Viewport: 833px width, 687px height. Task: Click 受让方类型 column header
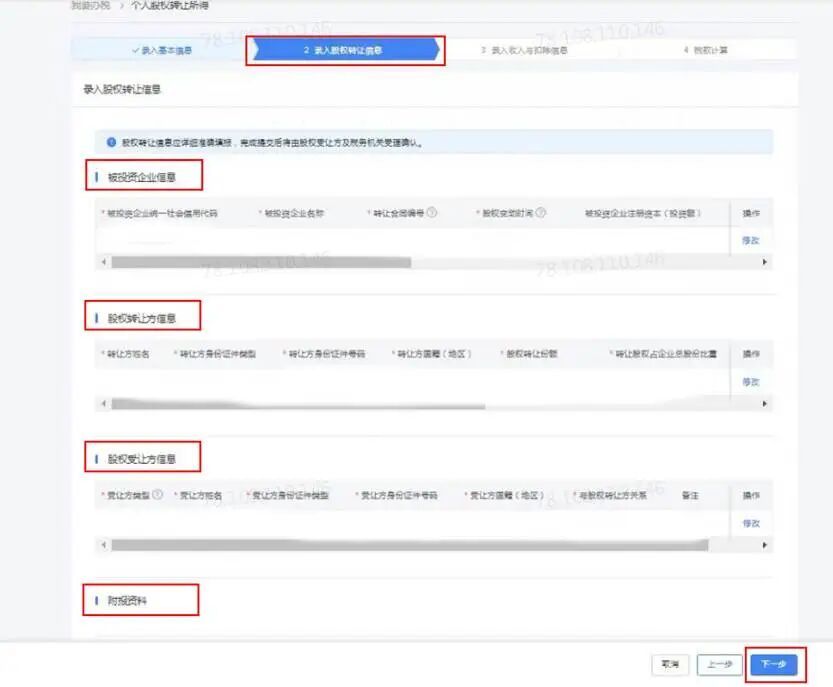coord(126,495)
